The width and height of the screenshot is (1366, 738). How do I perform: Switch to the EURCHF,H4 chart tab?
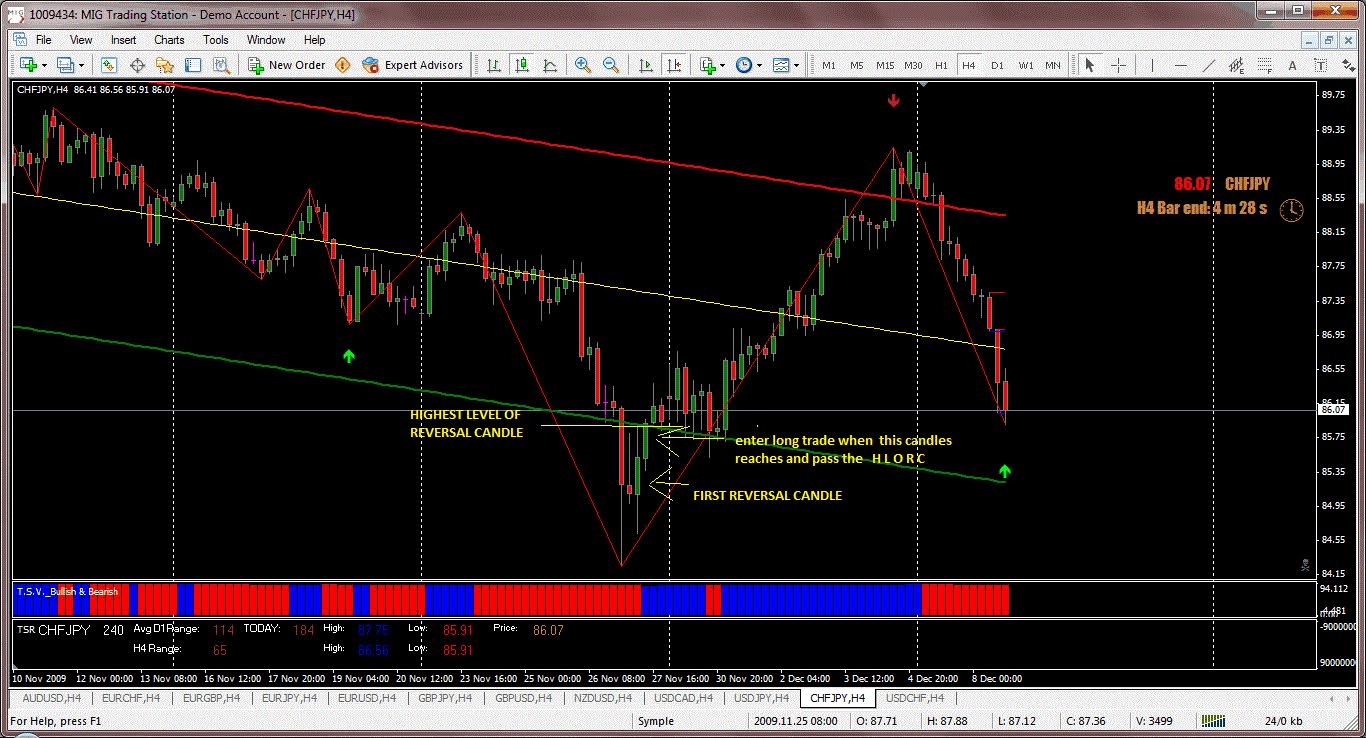click(130, 697)
